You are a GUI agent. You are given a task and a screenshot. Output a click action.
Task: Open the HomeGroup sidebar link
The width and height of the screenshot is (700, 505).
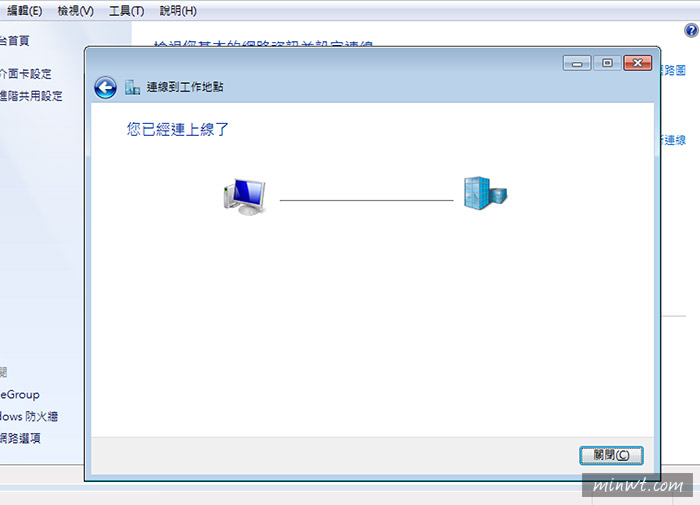pos(20,395)
